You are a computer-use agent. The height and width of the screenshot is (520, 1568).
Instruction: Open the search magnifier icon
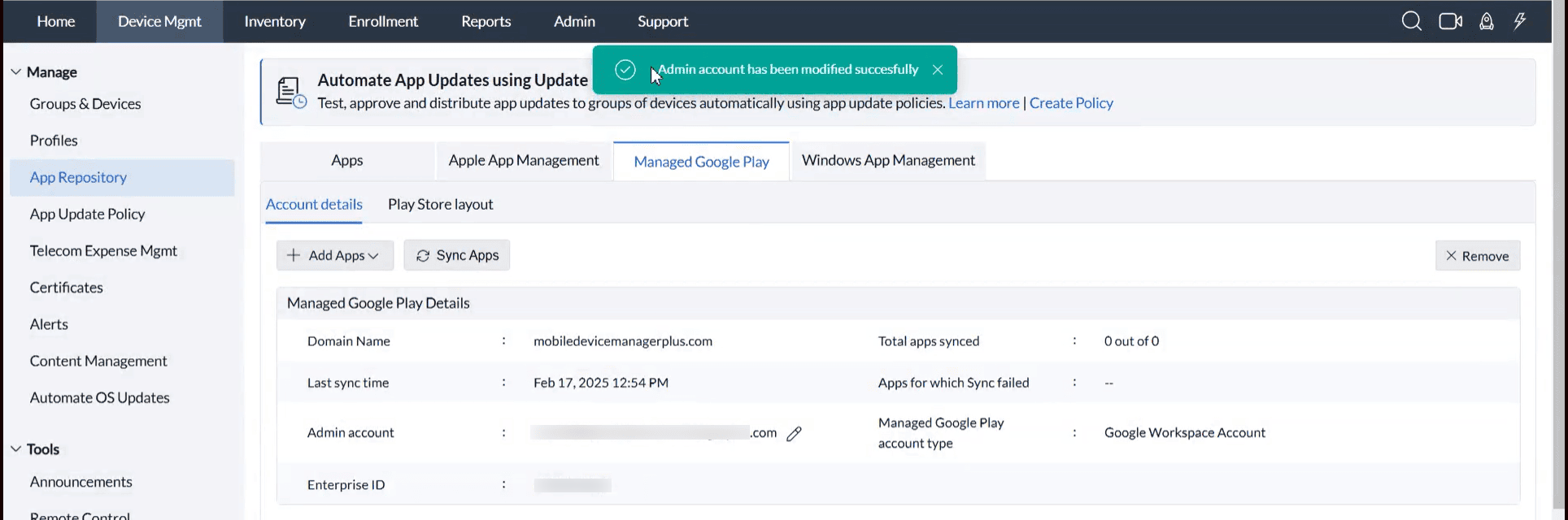[1411, 22]
